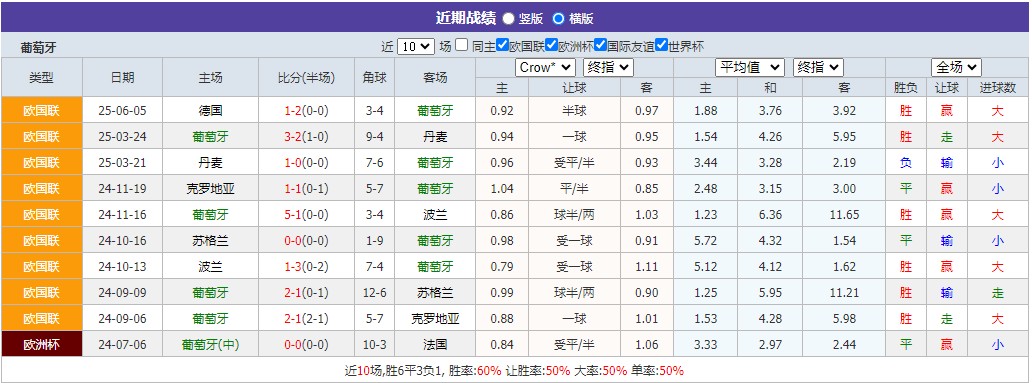
Task: Open the recent matches count dropdown showing 10
Action: point(416,47)
